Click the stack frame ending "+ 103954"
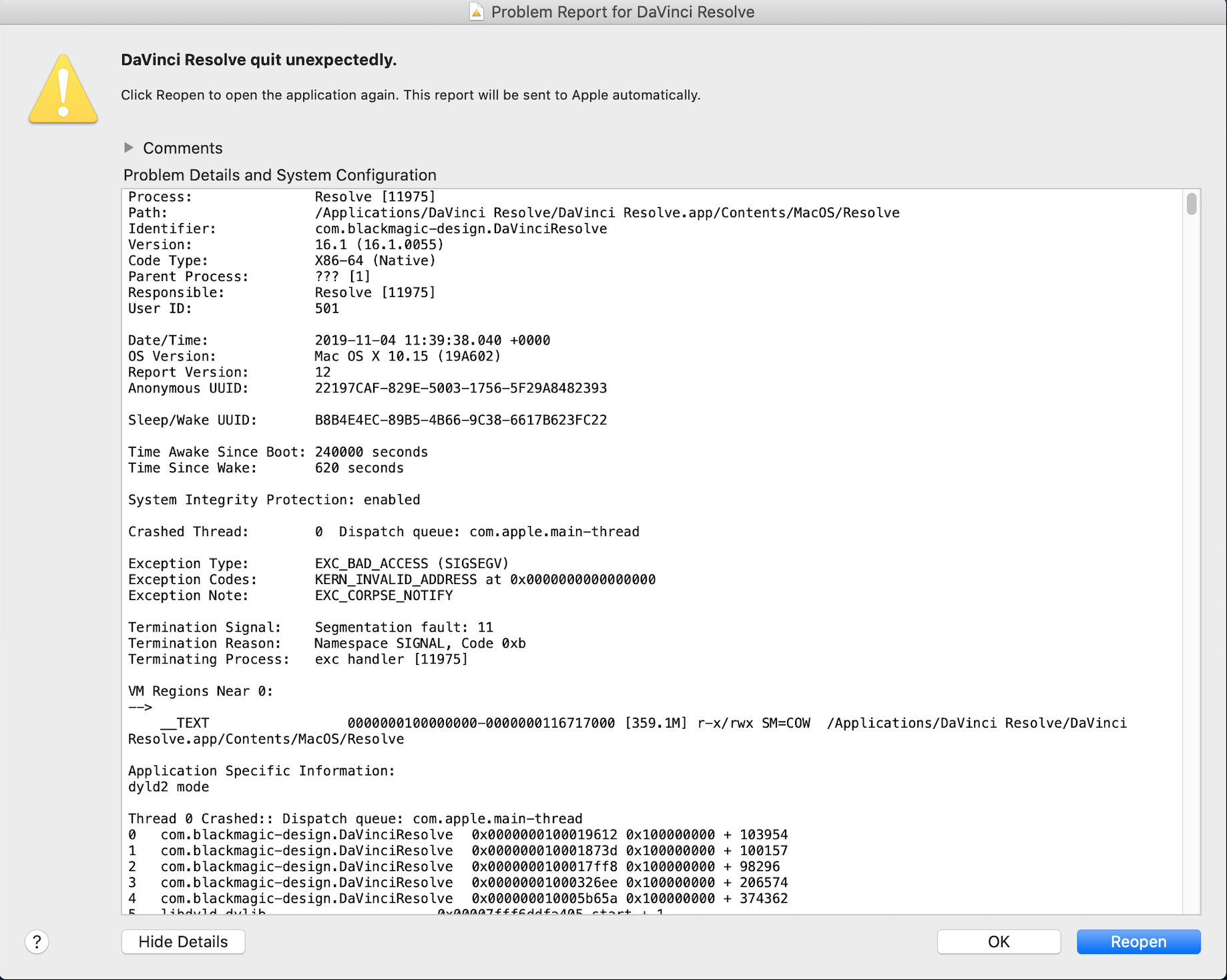The width and height of the screenshot is (1227, 980). [458, 835]
